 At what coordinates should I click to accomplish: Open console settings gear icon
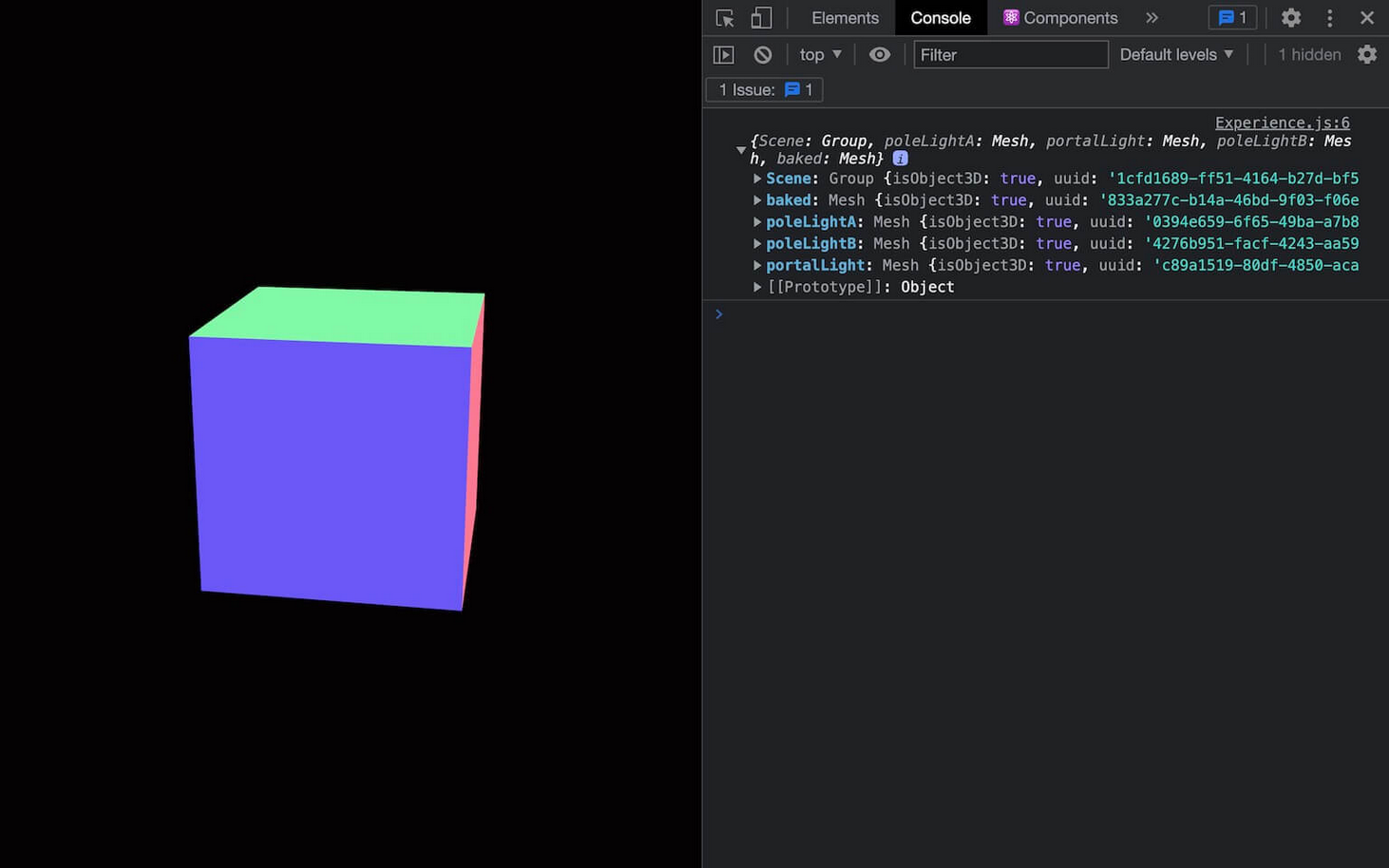[1367, 55]
